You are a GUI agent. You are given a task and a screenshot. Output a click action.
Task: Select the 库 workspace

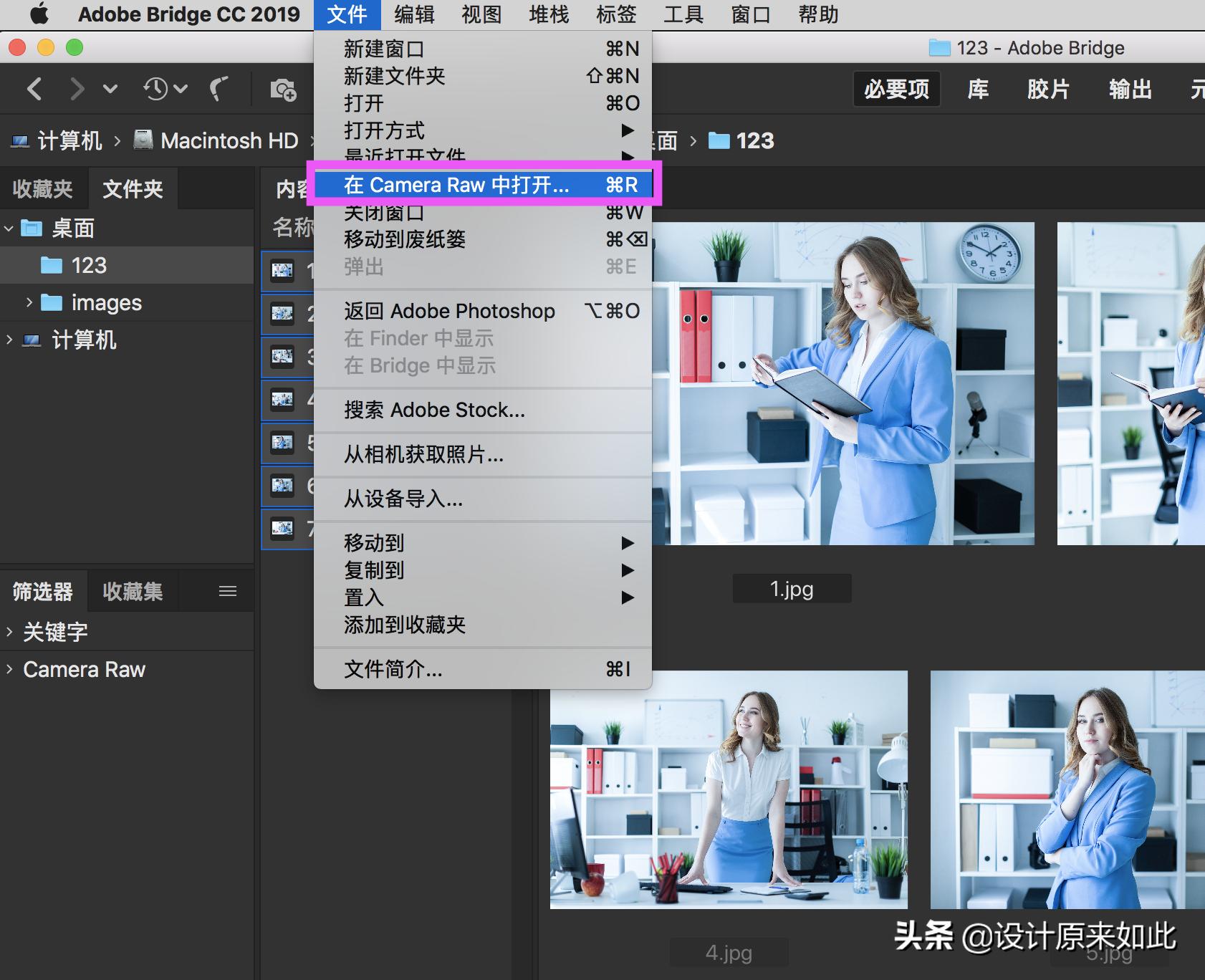pos(978,90)
